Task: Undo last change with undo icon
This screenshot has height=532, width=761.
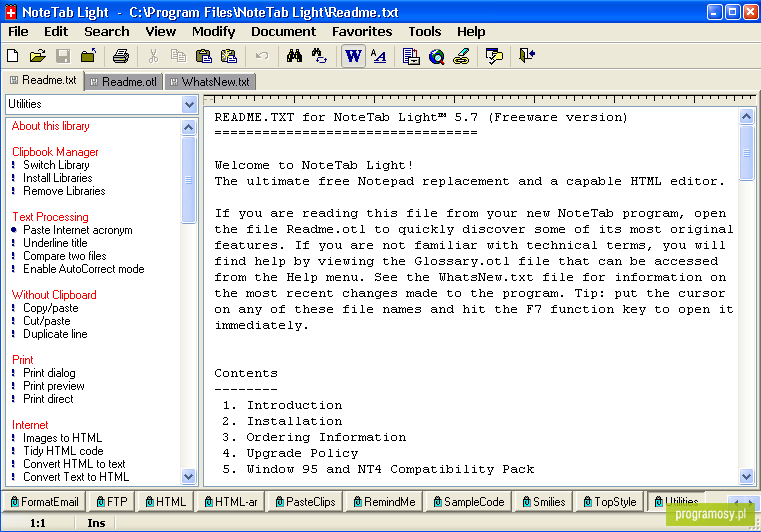Action: [262, 56]
